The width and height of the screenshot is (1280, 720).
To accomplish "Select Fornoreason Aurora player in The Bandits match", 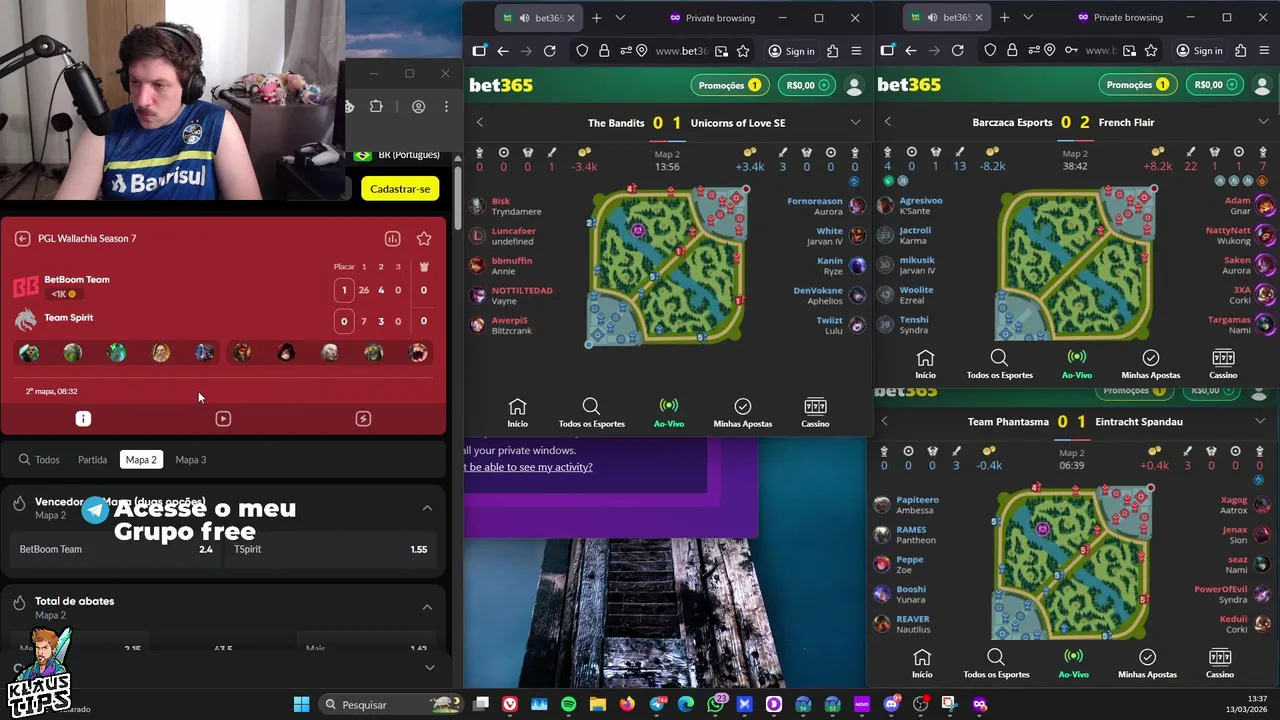I will coord(826,206).
